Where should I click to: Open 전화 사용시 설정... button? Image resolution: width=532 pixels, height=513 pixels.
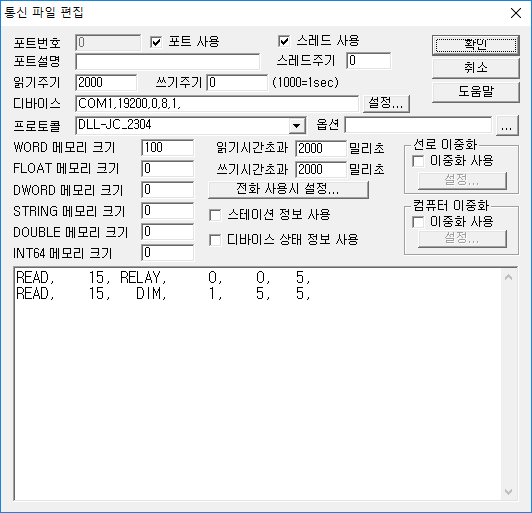[288, 189]
